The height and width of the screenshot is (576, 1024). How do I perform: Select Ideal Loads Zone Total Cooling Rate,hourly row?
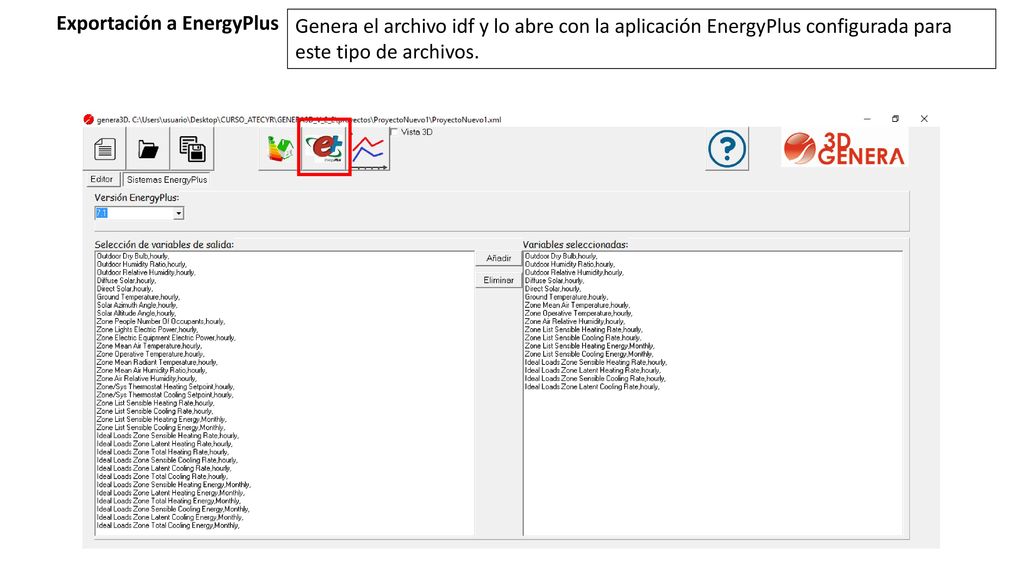(163, 477)
